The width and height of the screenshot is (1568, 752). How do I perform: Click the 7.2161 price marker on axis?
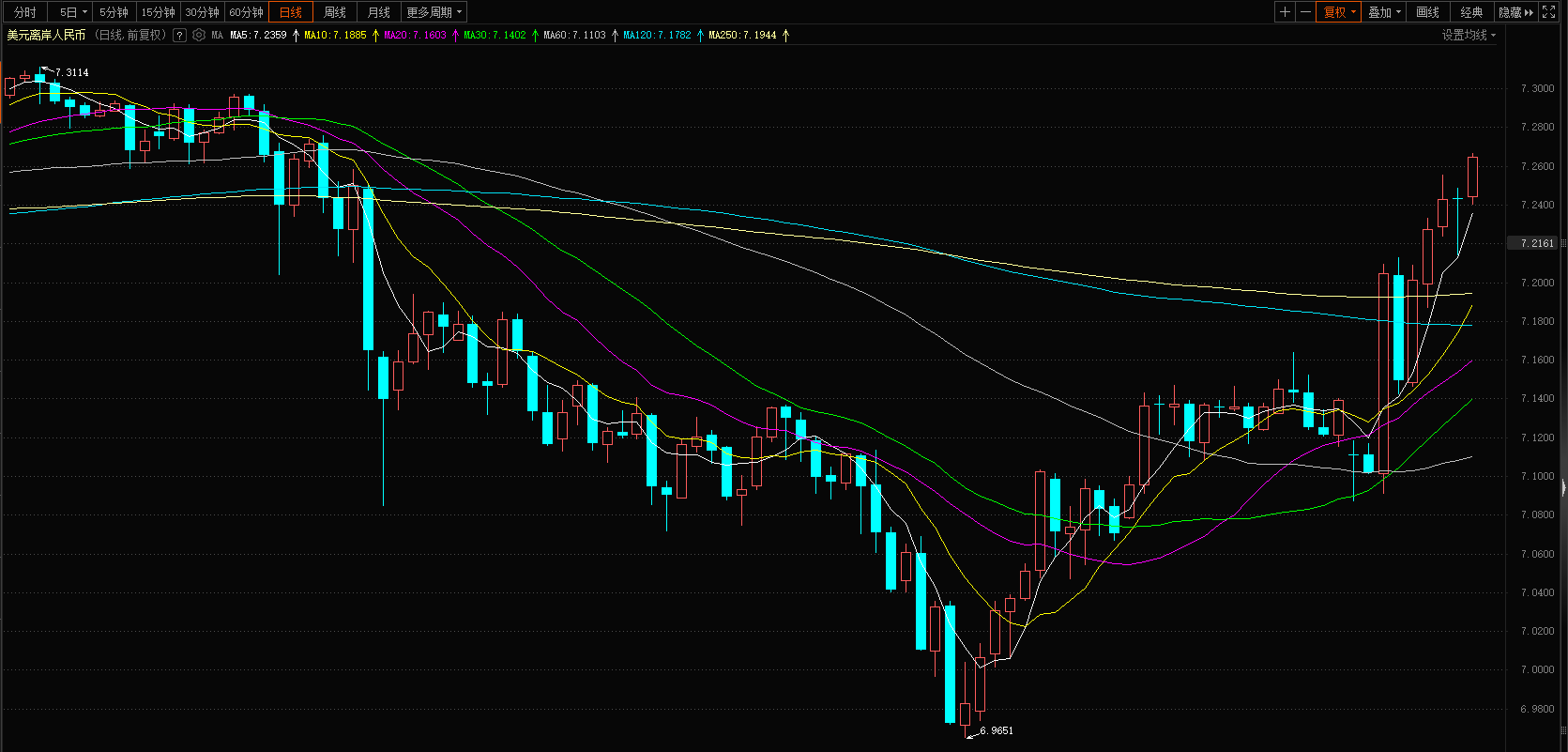click(1537, 243)
